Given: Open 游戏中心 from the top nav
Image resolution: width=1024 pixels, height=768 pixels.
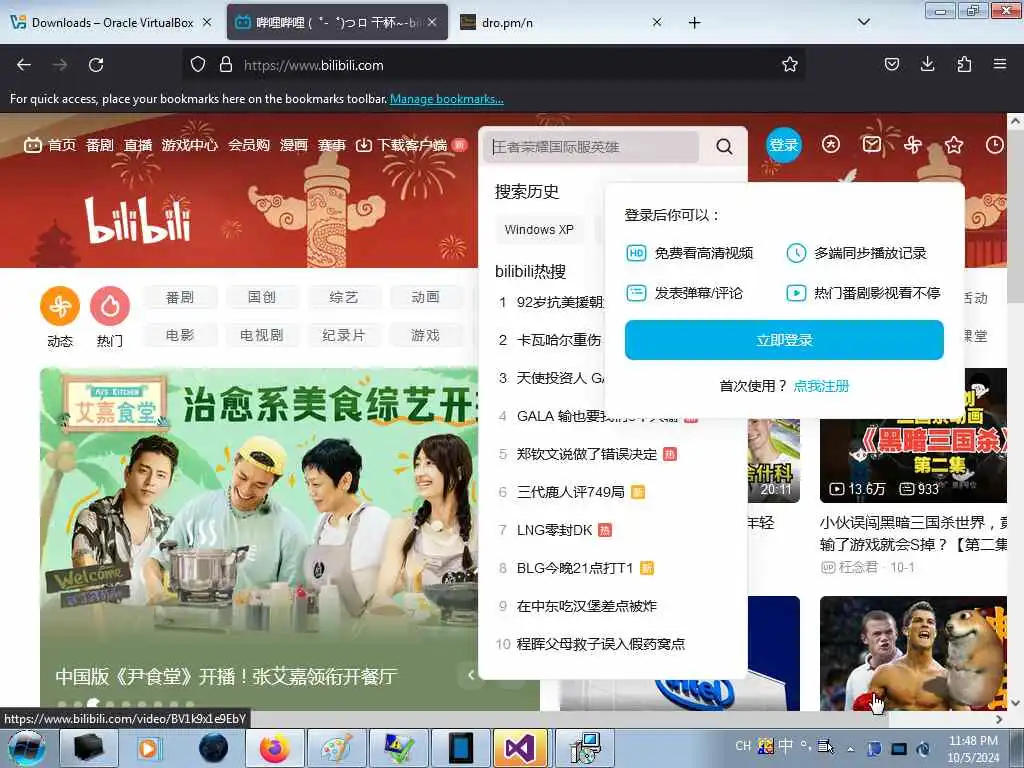Looking at the screenshot, I should pos(189,145).
